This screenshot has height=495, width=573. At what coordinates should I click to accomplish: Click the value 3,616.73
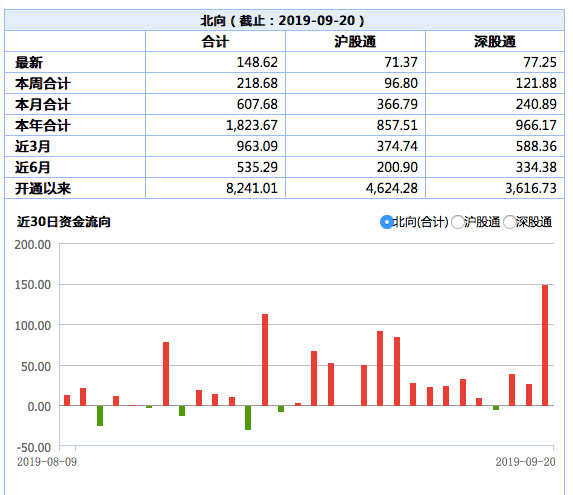531,189
